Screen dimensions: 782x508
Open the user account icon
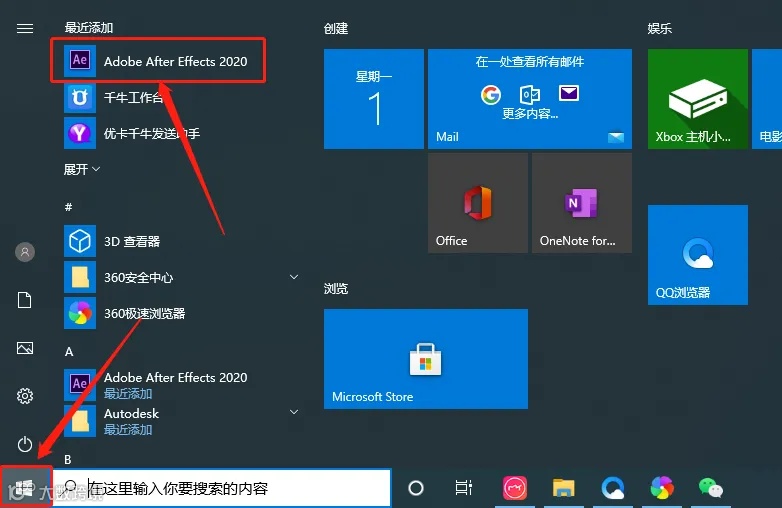pyautogui.click(x=25, y=252)
